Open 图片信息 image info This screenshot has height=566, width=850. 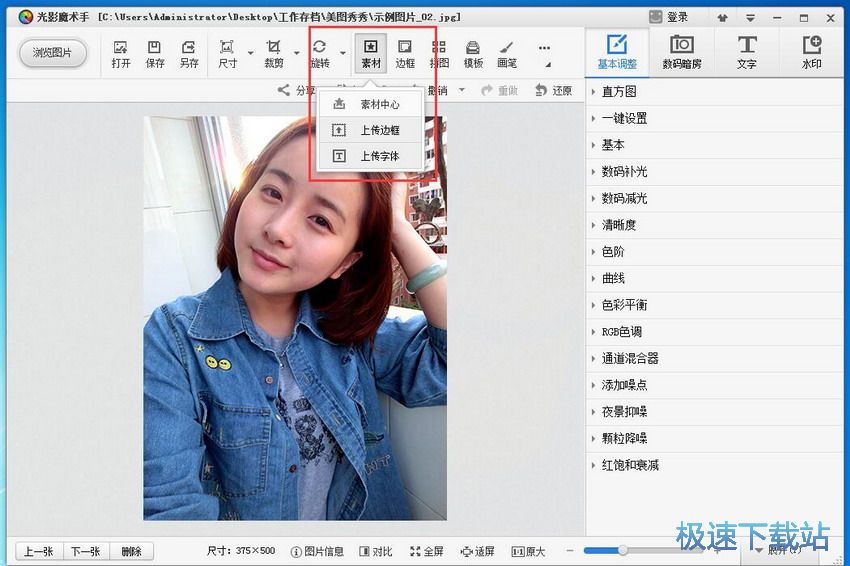click(318, 551)
